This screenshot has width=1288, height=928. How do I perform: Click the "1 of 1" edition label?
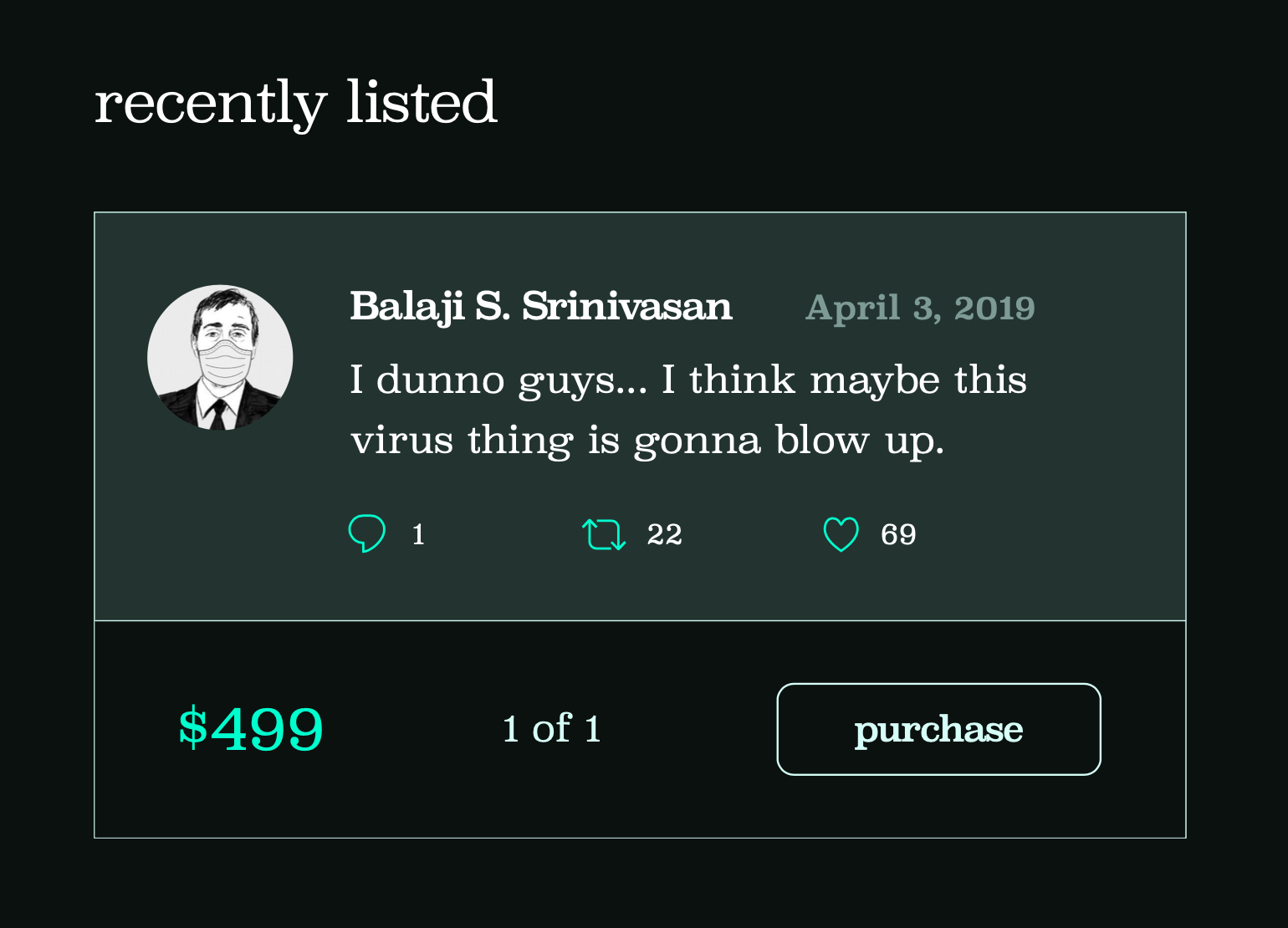point(552,729)
